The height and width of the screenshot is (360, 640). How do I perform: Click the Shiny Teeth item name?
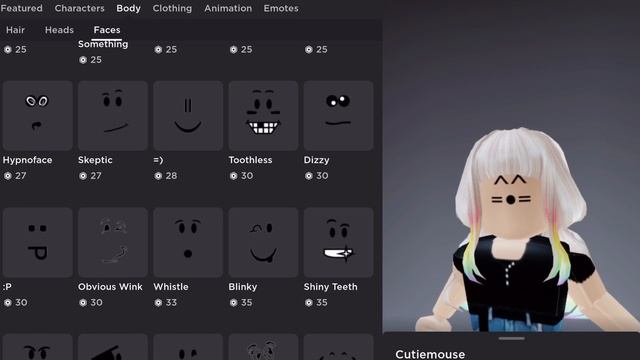pyautogui.click(x=331, y=287)
